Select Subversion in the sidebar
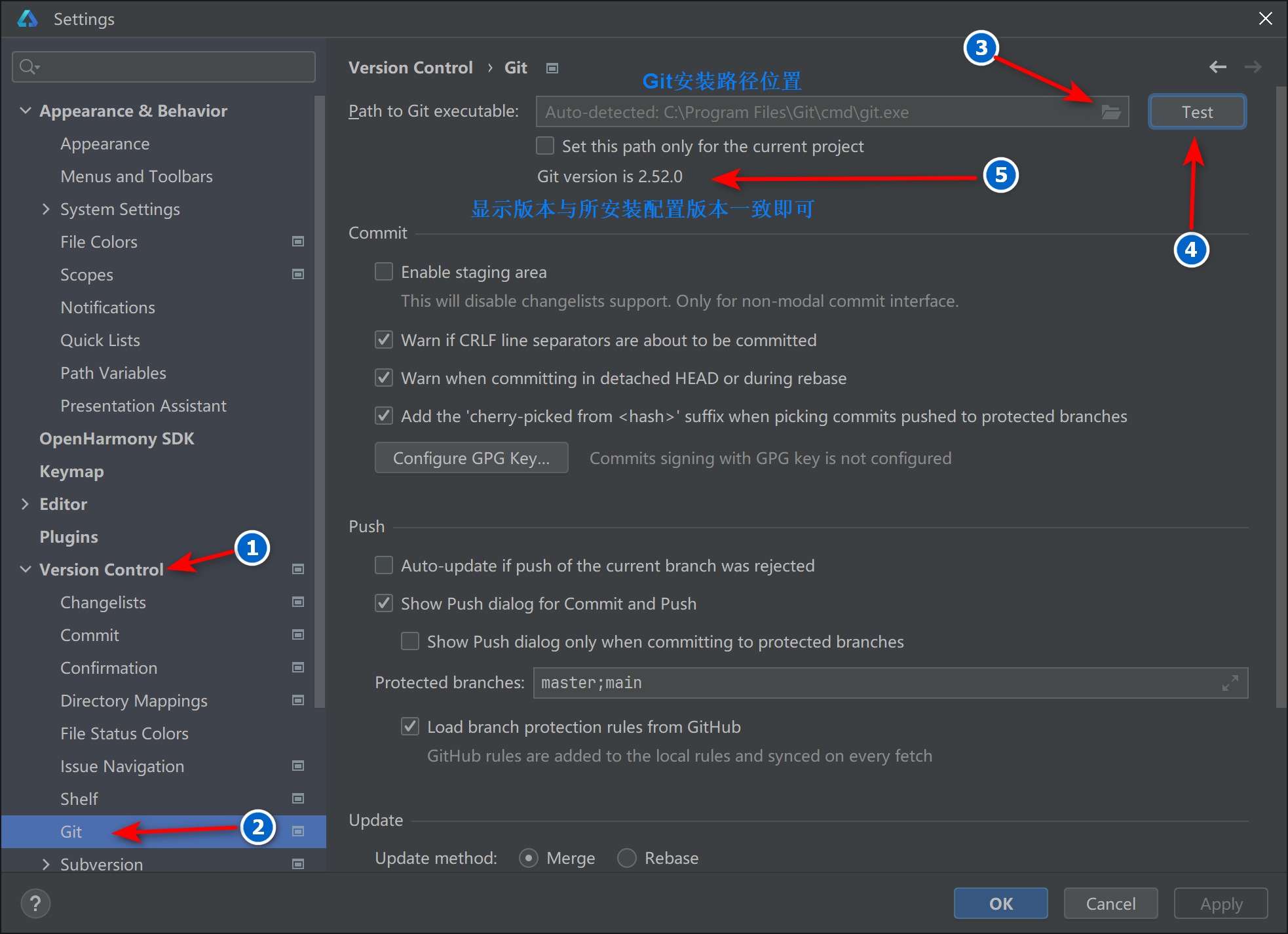This screenshot has height=934, width=1288. point(102,864)
